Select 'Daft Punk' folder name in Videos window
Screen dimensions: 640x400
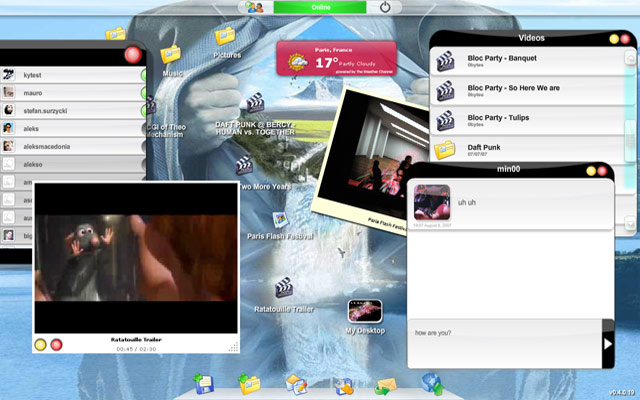(484, 147)
